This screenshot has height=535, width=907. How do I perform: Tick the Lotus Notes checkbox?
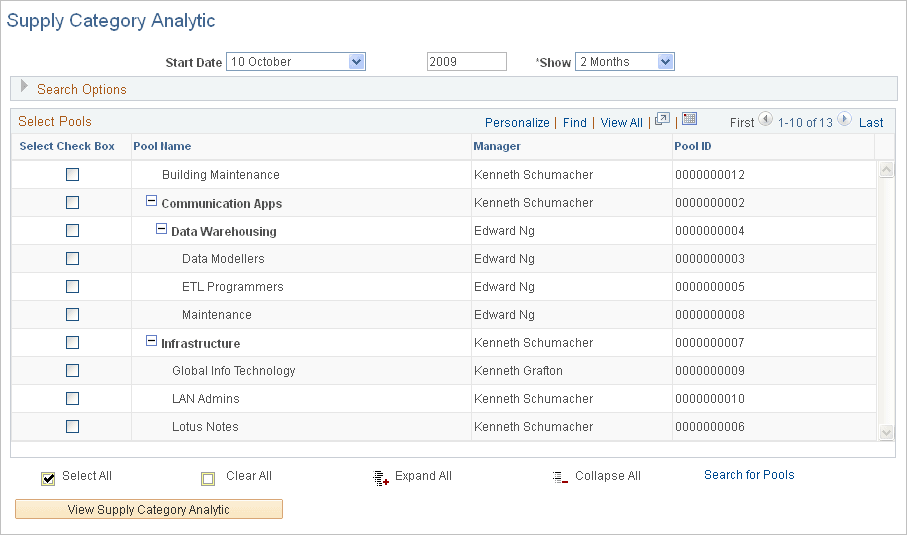[x=72, y=426]
